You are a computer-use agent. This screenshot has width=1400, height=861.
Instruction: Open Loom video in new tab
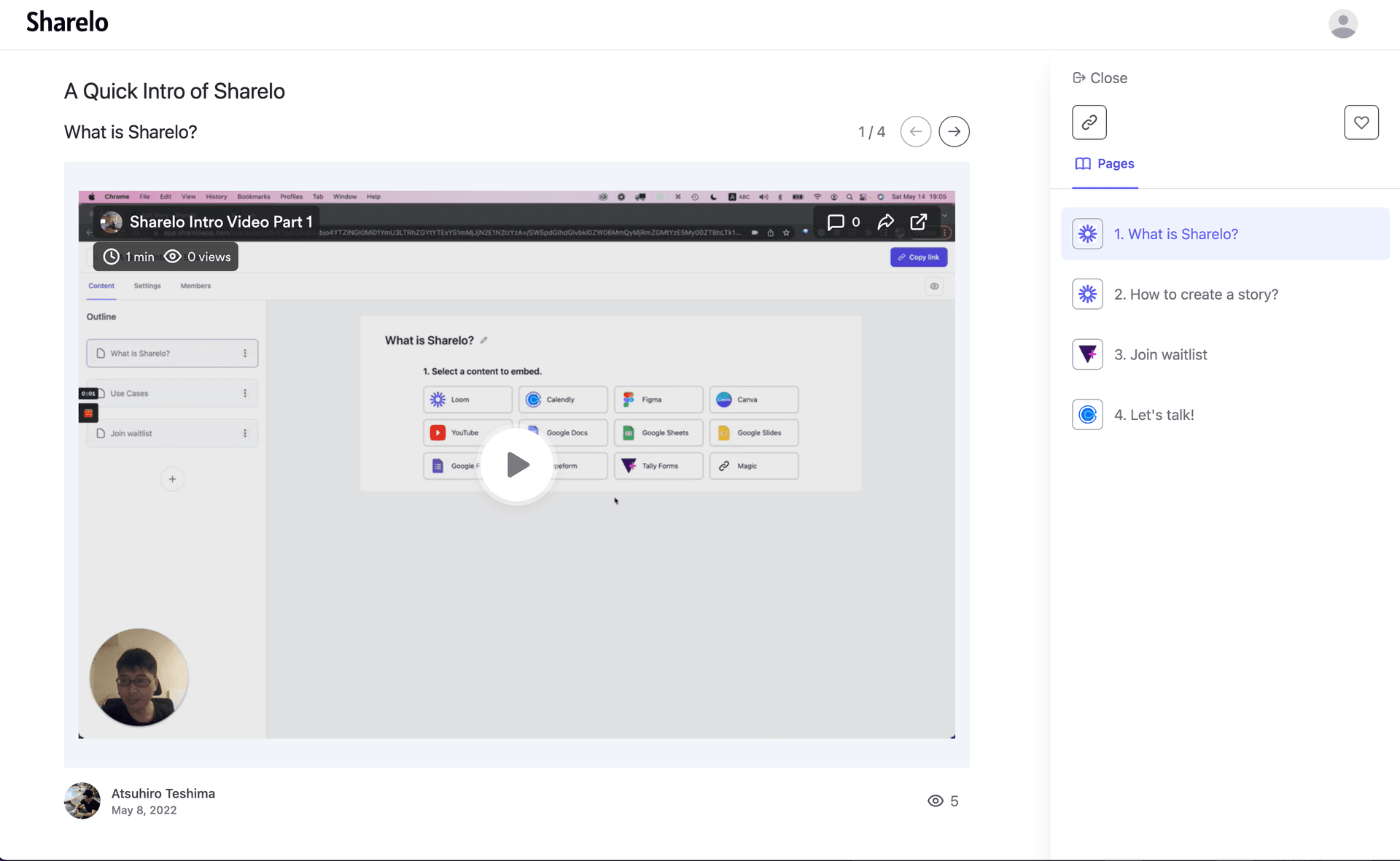(919, 222)
